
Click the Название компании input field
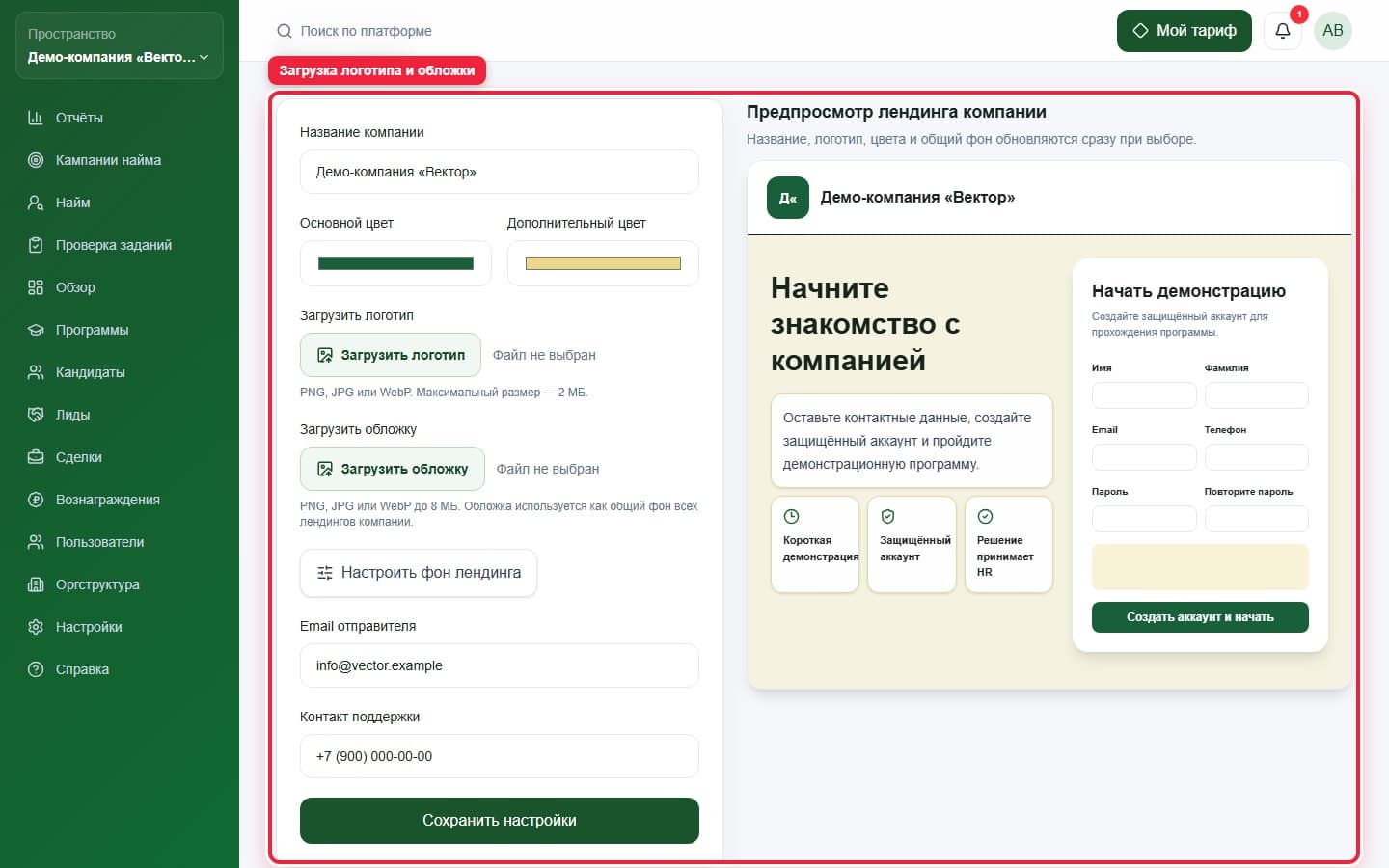[x=500, y=172]
